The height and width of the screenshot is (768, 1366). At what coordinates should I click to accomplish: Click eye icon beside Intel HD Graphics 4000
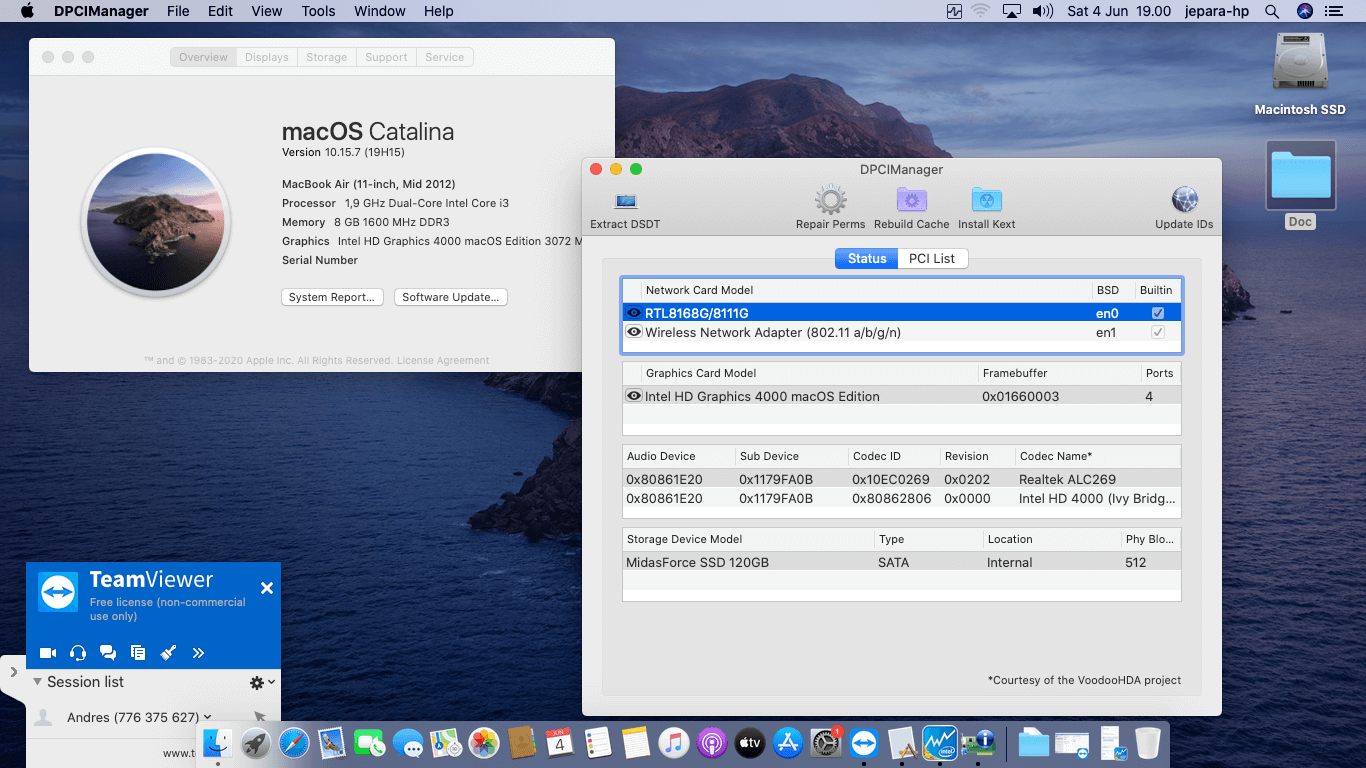633,396
